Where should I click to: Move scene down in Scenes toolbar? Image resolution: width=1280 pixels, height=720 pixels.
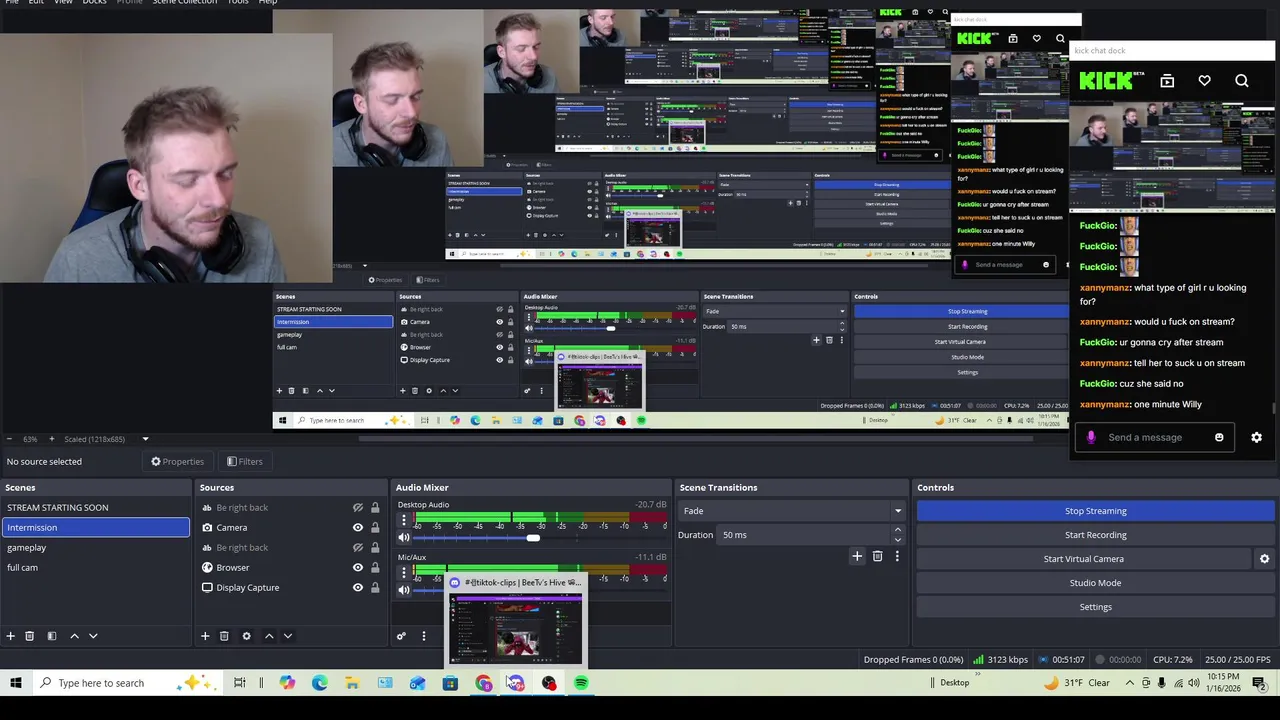(x=93, y=636)
